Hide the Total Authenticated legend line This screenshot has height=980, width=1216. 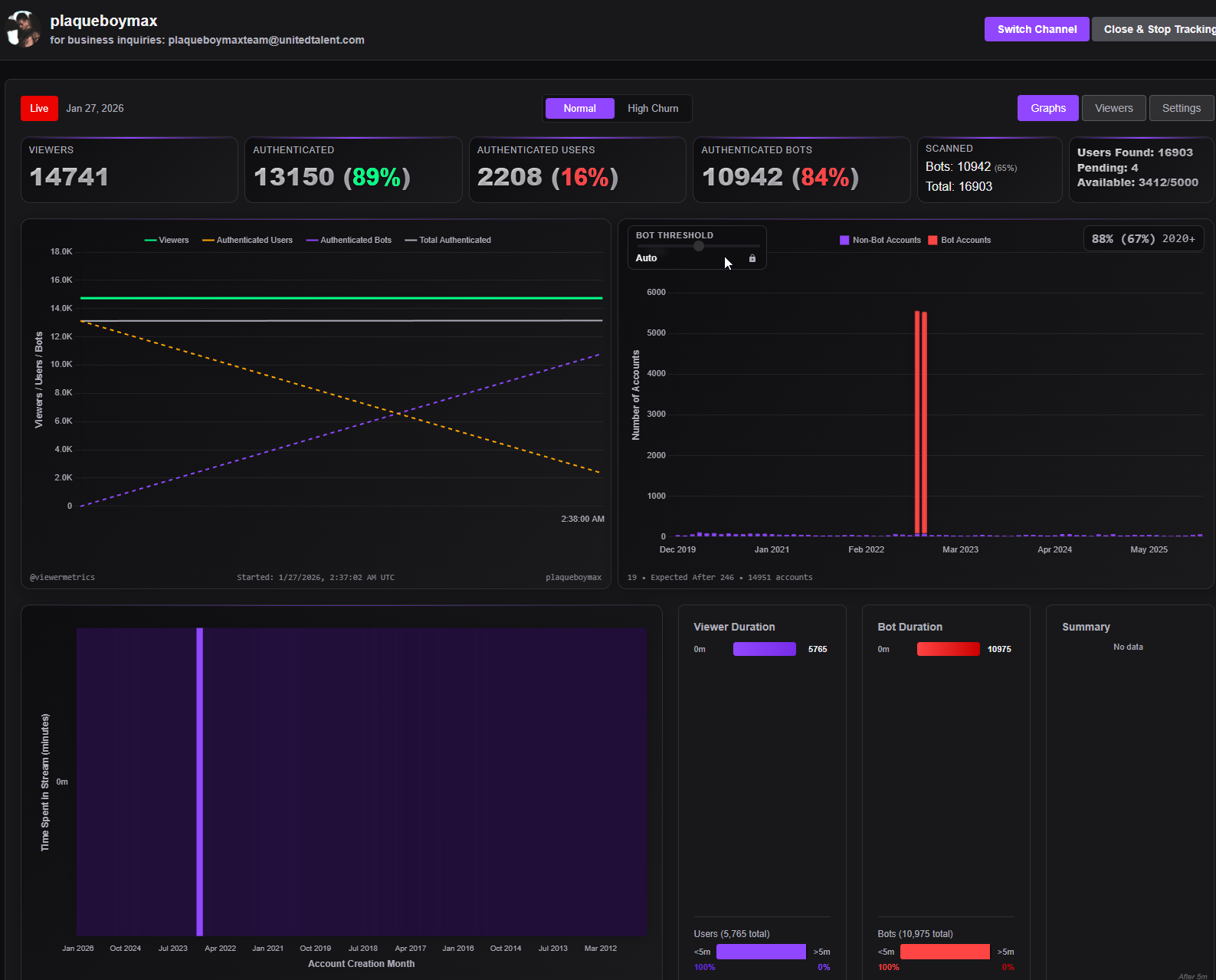448,241
